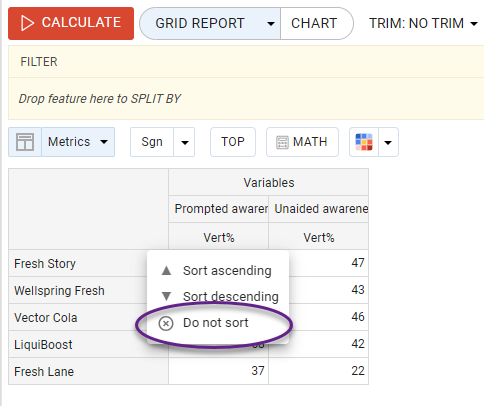Open the Metrics dropdown
The width and height of the screenshot is (484, 406).
point(78,142)
